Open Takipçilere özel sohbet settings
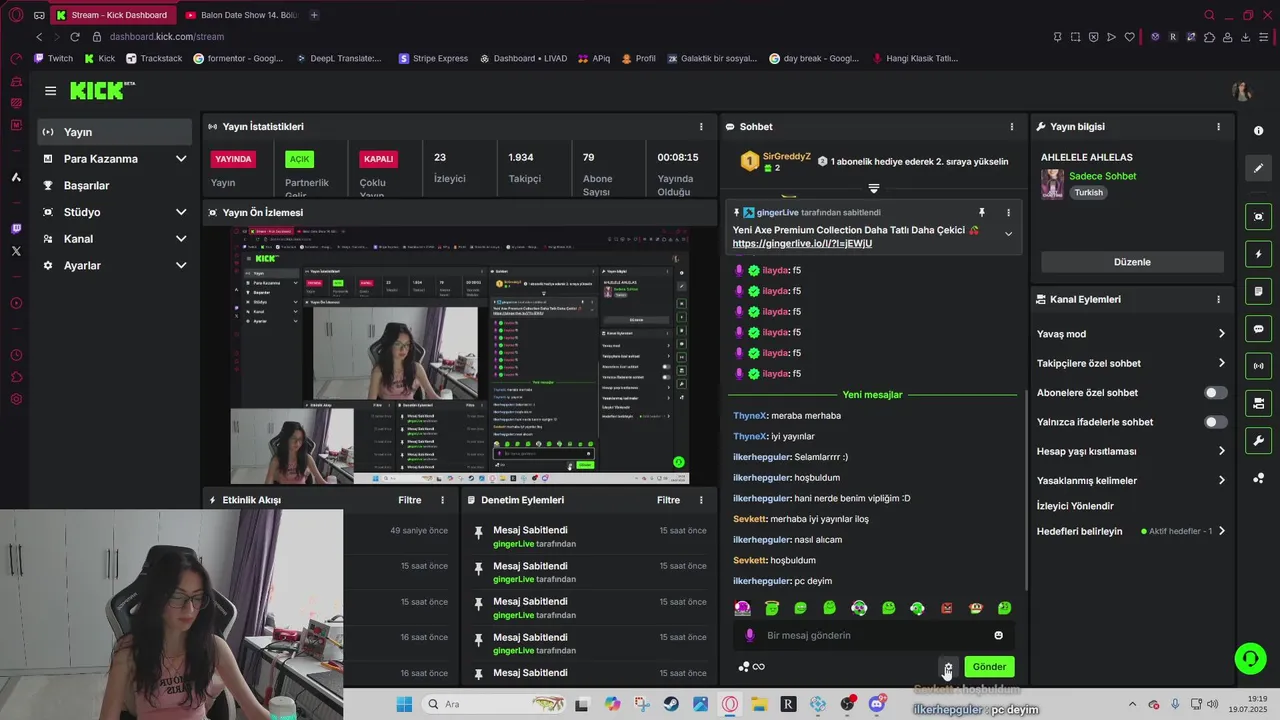Viewport: 1280px width, 720px height. (1131, 363)
